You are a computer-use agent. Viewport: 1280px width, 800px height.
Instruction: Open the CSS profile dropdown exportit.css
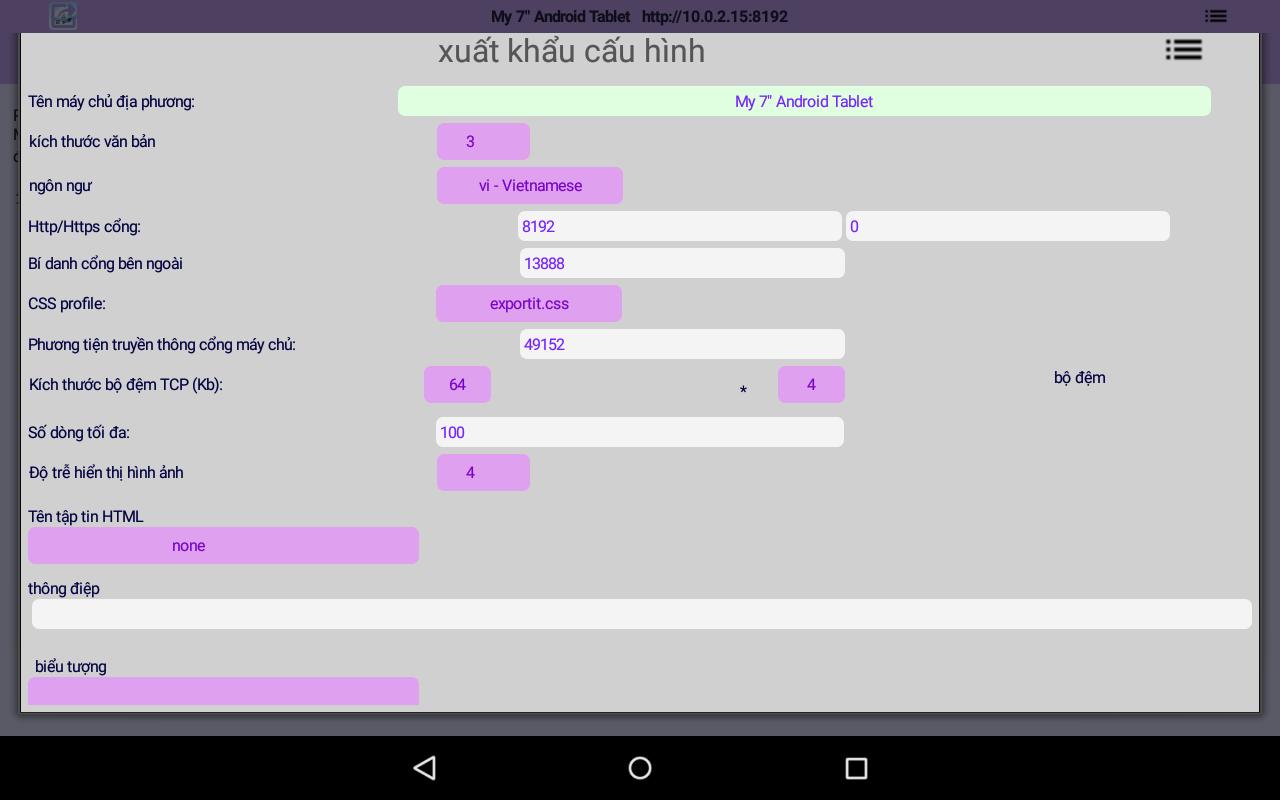529,303
